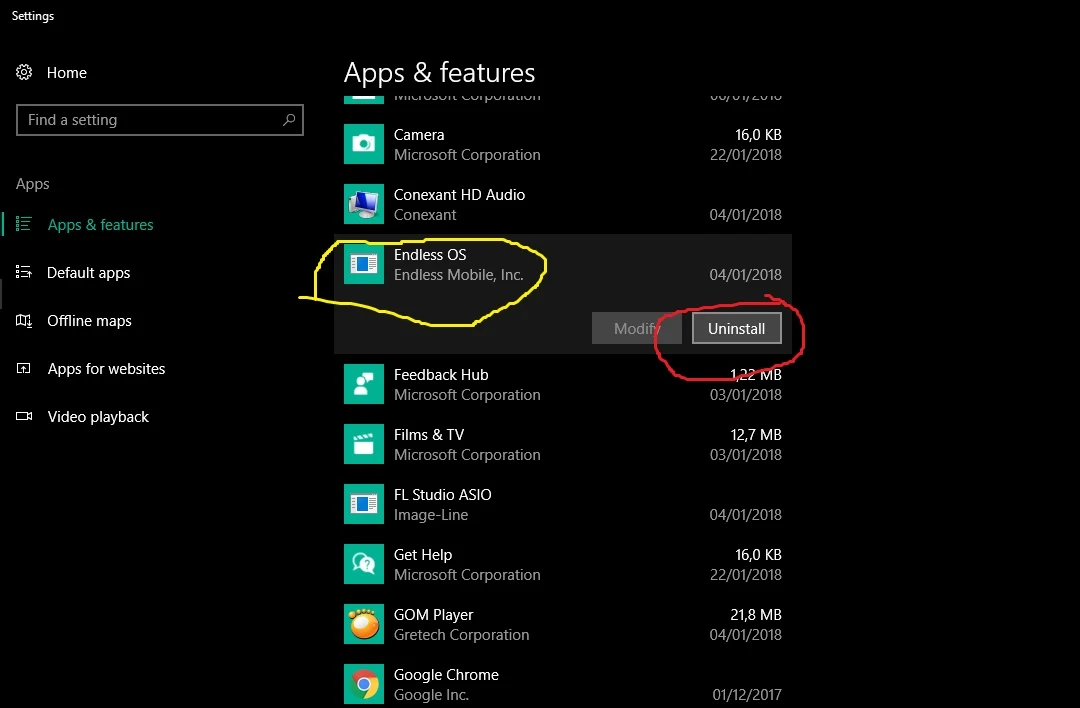Click the greyed Modify button

(636, 329)
